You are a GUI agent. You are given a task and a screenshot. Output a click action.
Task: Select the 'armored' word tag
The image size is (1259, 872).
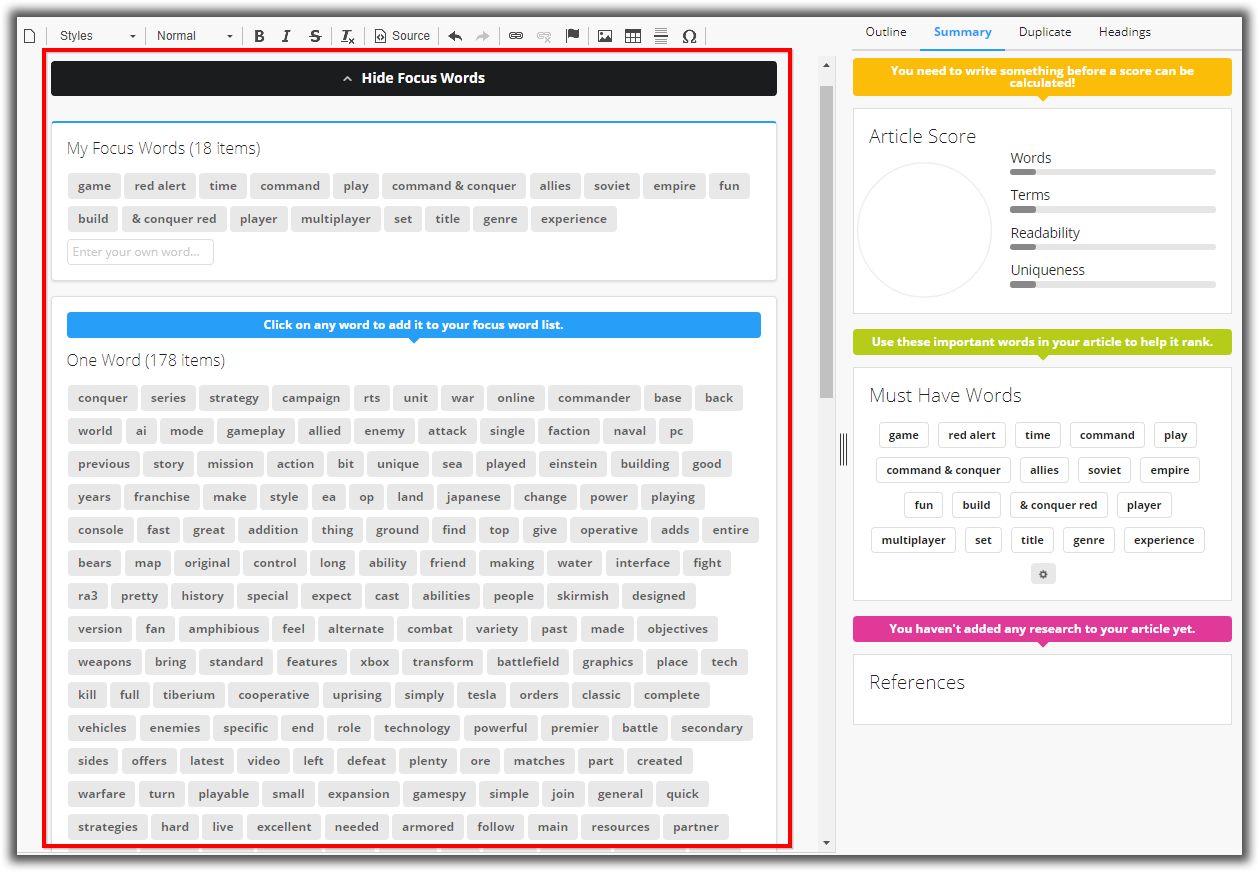pyautogui.click(x=428, y=827)
